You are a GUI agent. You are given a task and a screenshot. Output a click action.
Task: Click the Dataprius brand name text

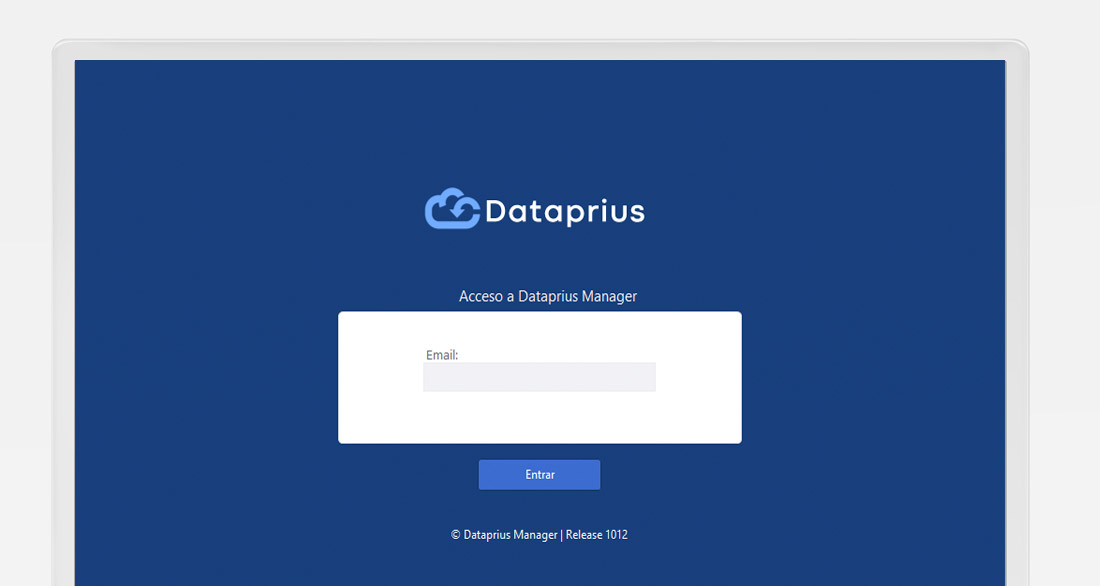(565, 212)
